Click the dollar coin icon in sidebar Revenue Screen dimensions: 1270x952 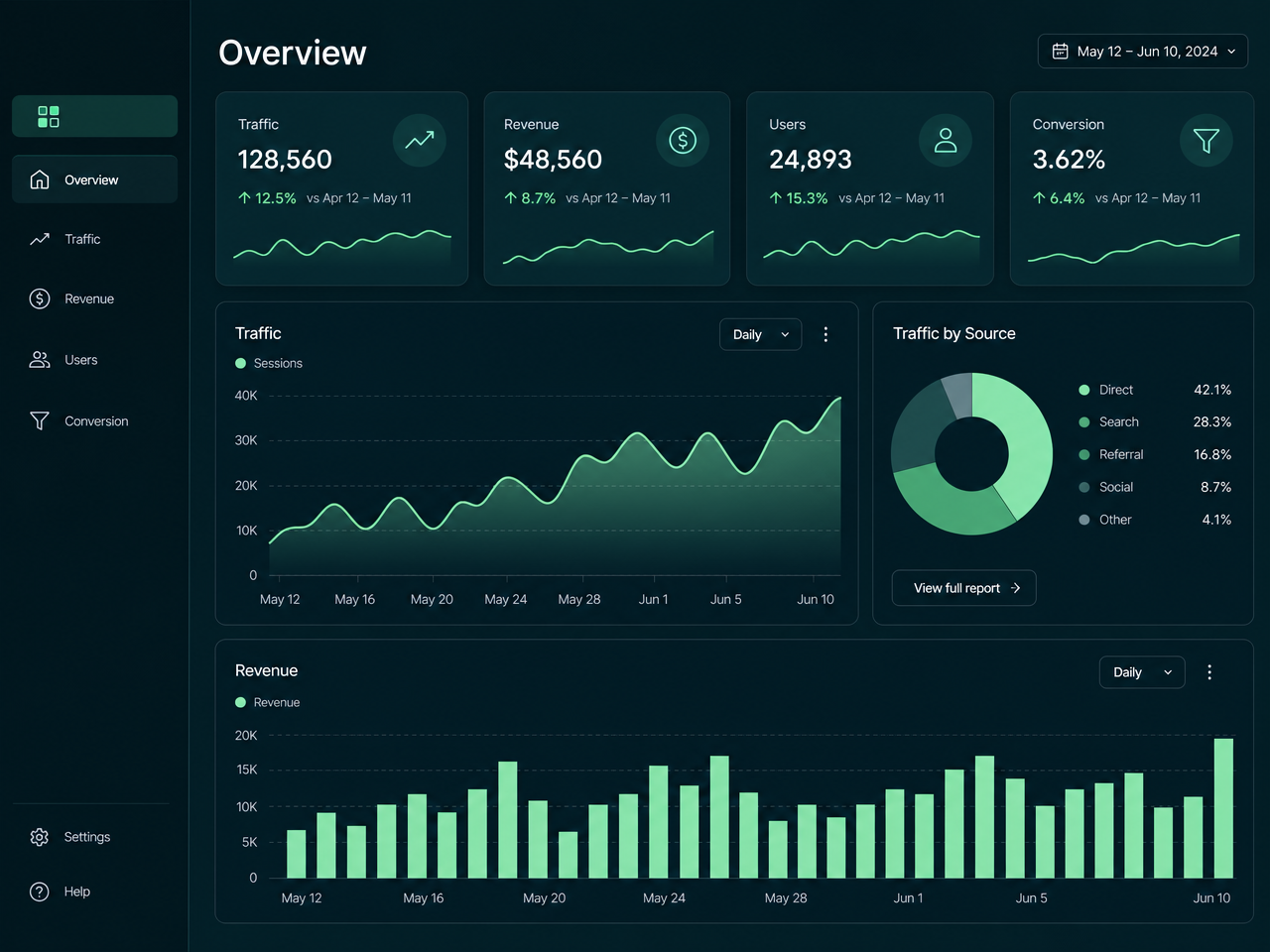point(40,298)
